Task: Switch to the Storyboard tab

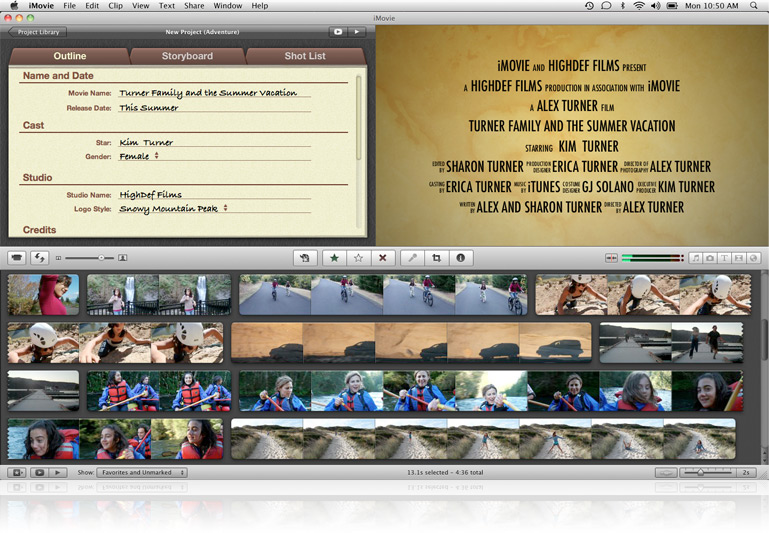Action: click(187, 56)
